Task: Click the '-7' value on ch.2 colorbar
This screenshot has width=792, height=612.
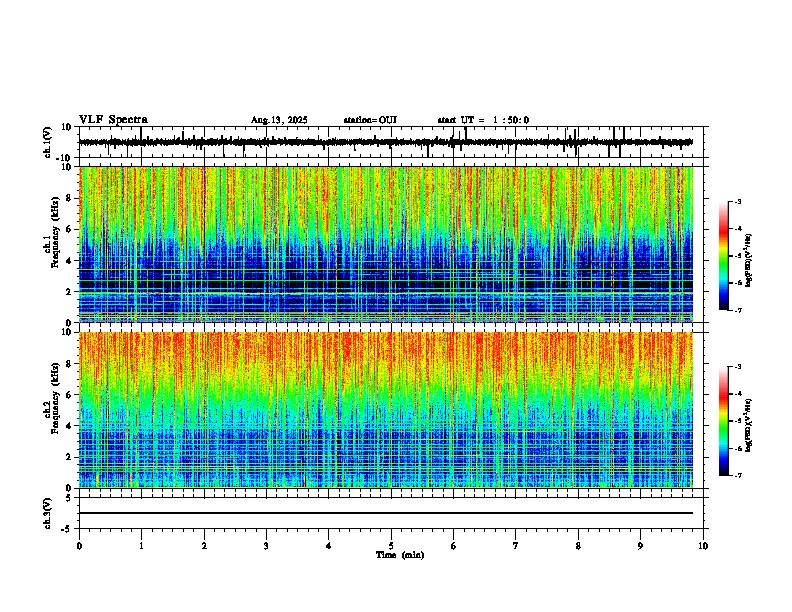Action: tap(737, 476)
